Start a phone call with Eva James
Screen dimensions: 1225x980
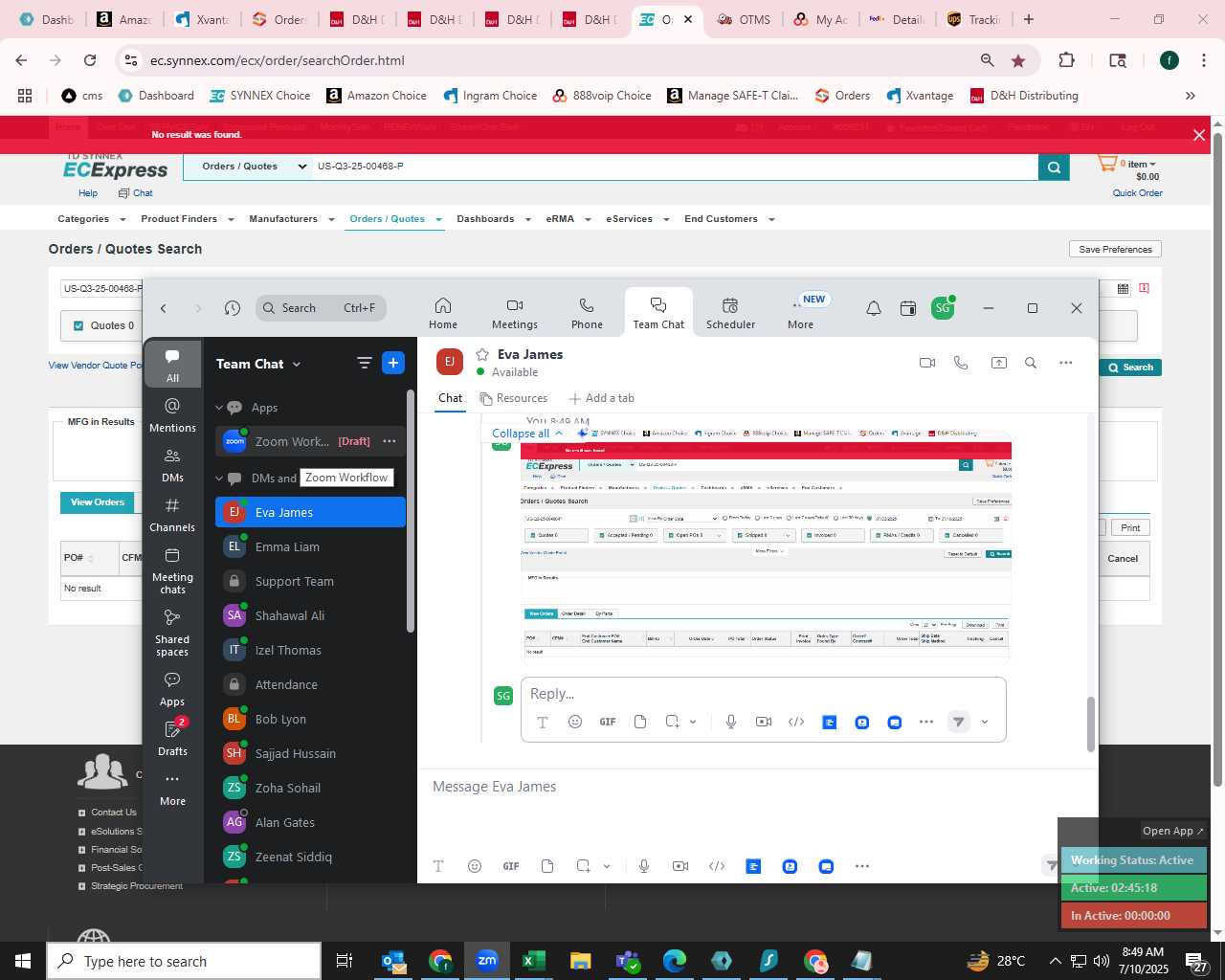click(x=961, y=363)
